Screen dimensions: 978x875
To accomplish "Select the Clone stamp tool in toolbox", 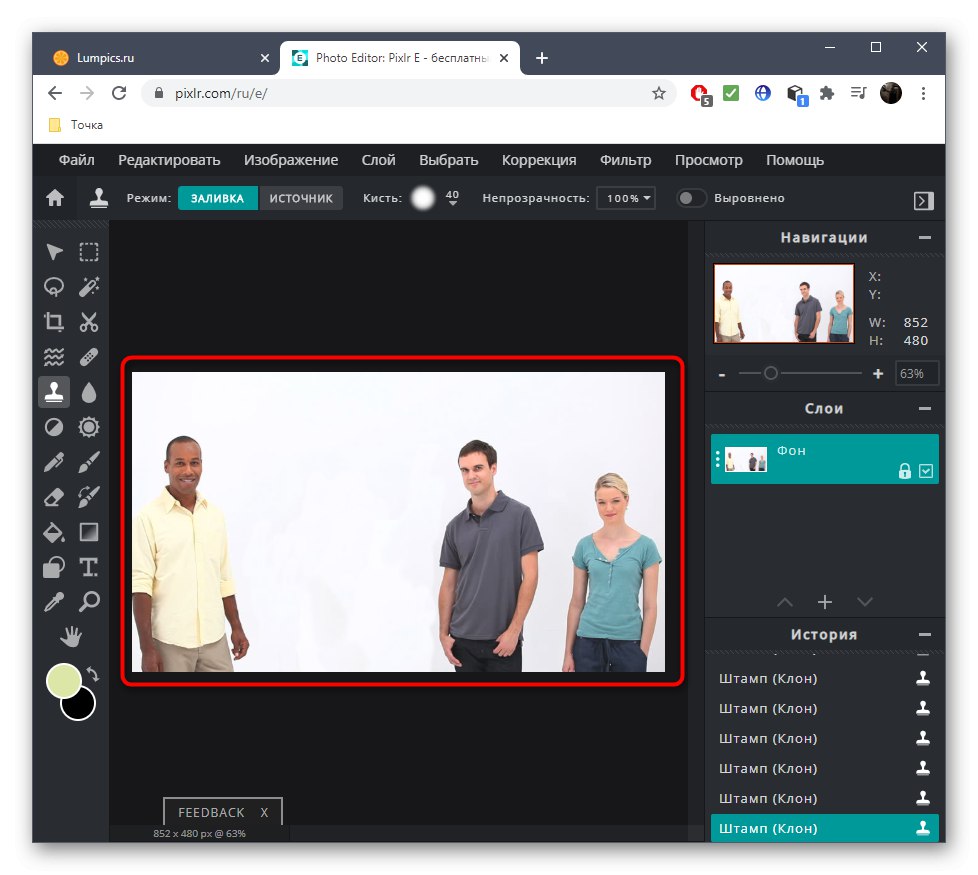I will (54, 392).
